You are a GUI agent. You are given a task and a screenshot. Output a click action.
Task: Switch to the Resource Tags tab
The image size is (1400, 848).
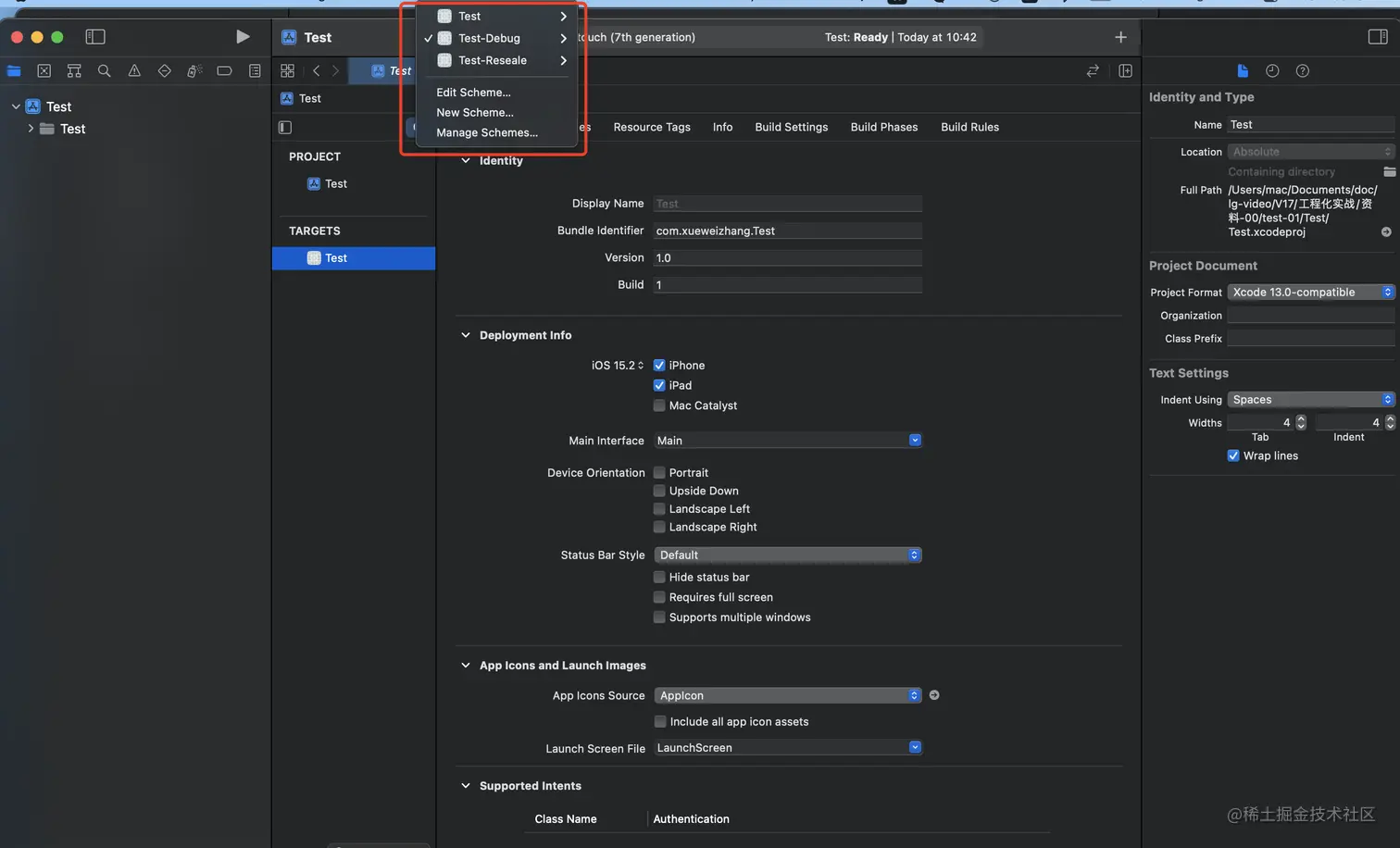click(x=652, y=127)
